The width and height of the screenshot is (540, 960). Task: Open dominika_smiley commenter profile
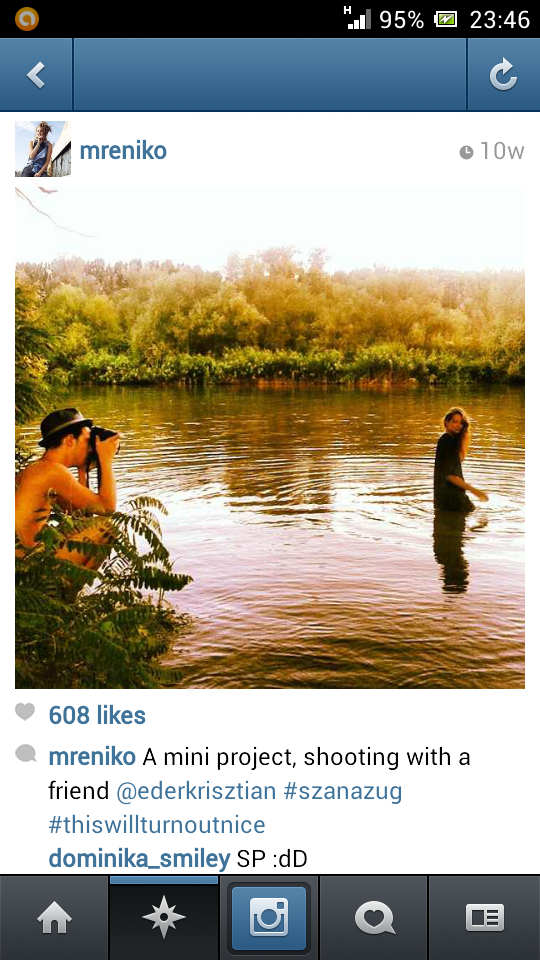pos(139,859)
